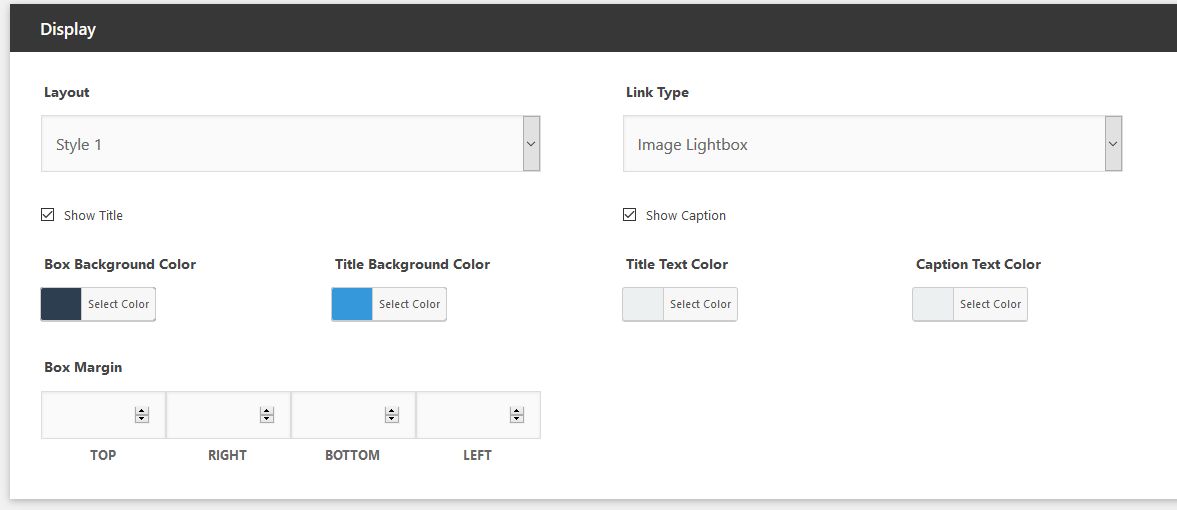Select Color for Caption Text

(x=990, y=304)
